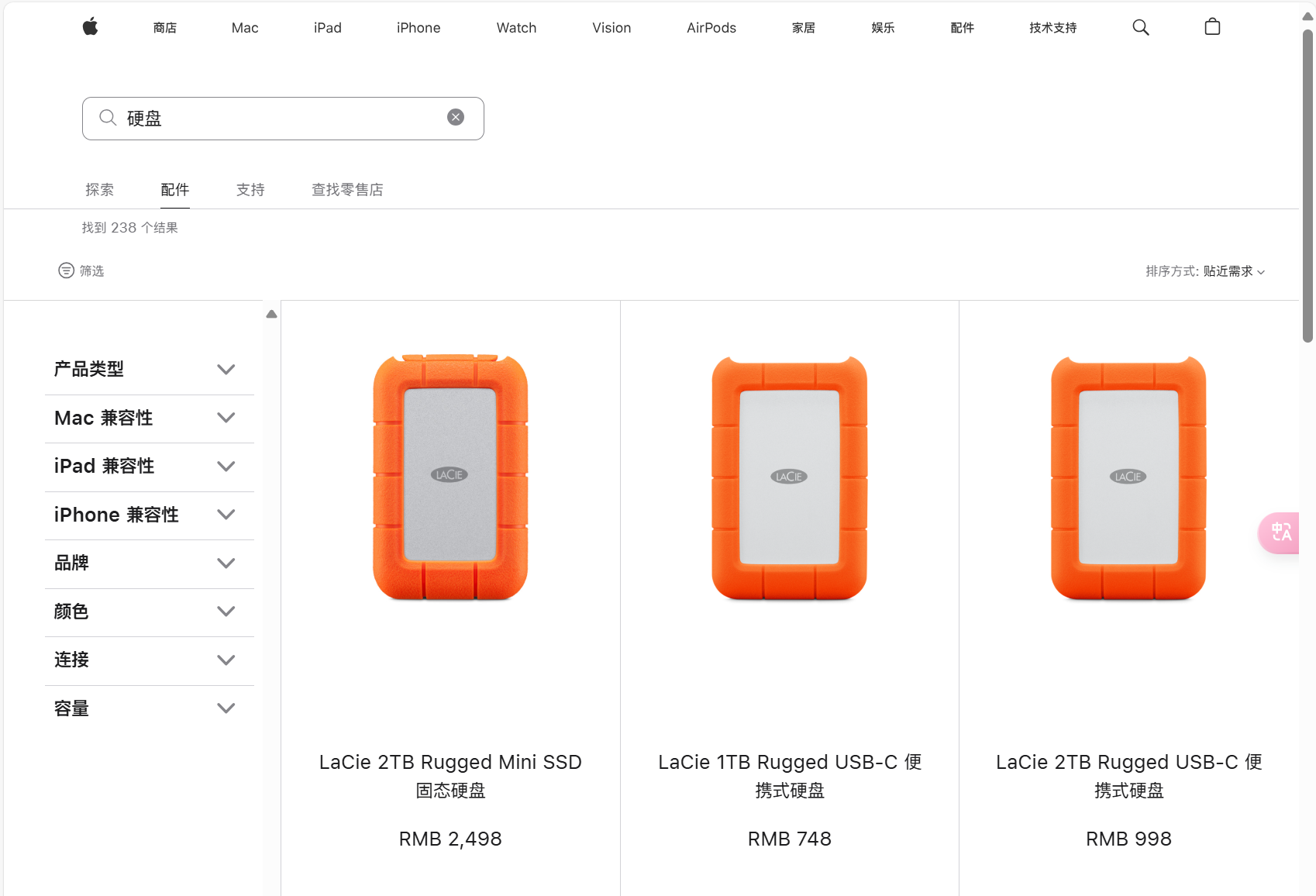
Task: Toggle the 筛选 filter panel icon
Action: click(x=67, y=271)
